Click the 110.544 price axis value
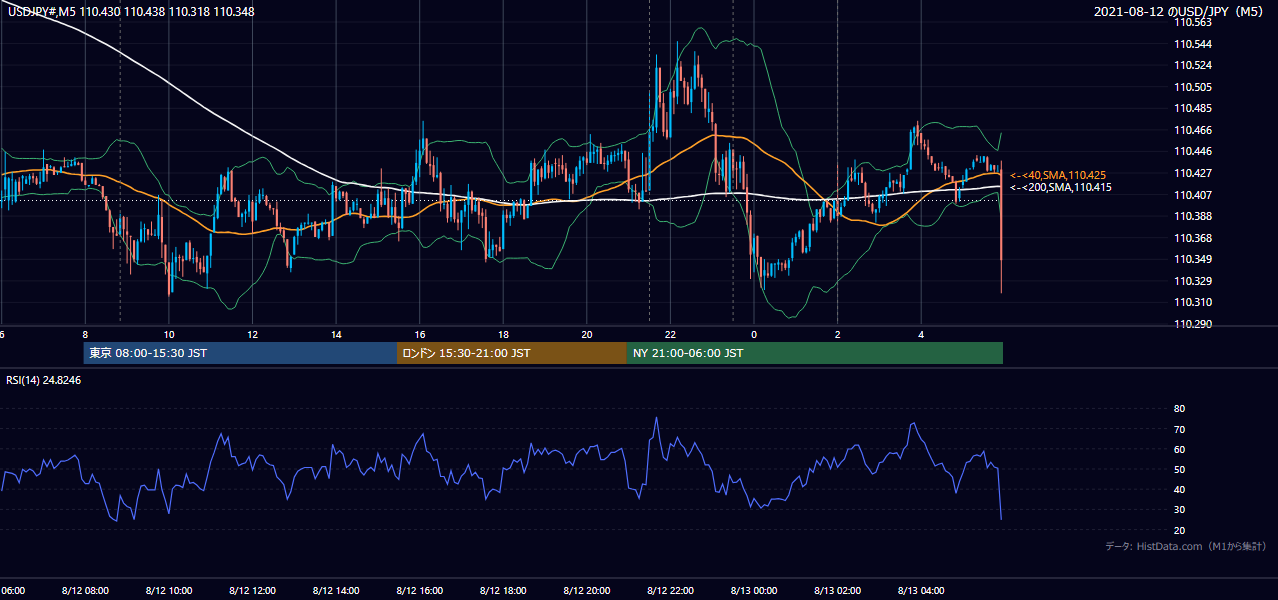This screenshot has height=600, width=1278. pos(1192,44)
